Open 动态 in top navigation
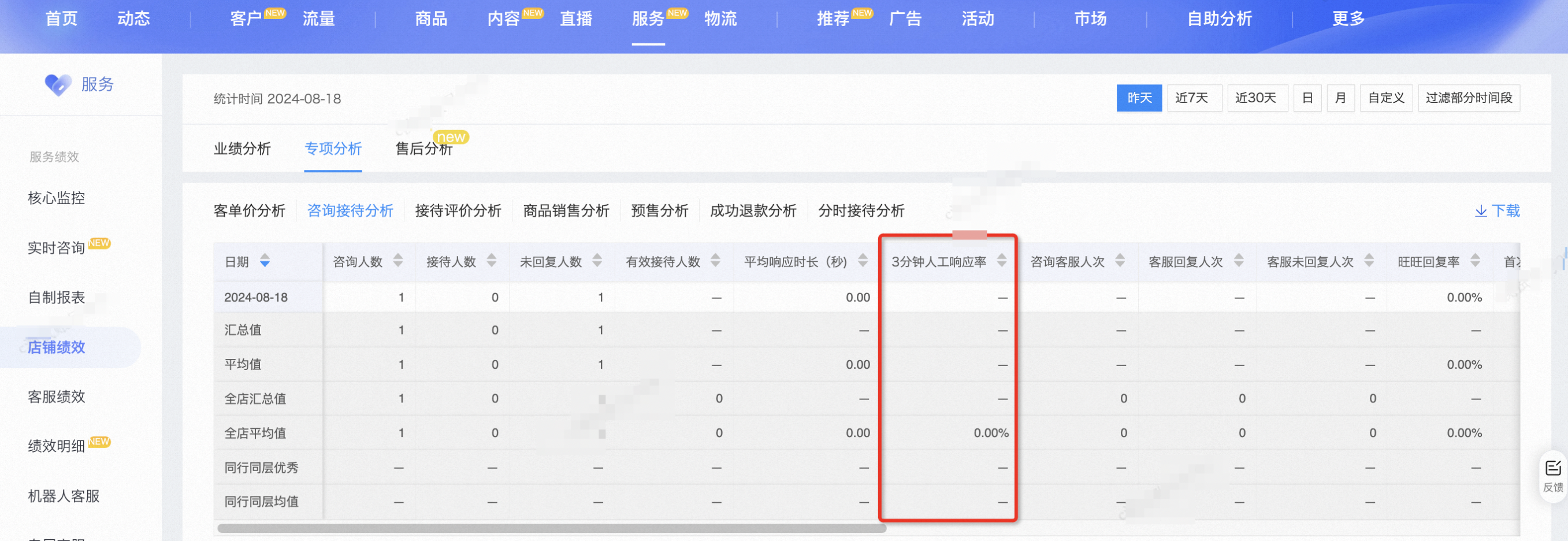1568x541 pixels. click(134, 19)
